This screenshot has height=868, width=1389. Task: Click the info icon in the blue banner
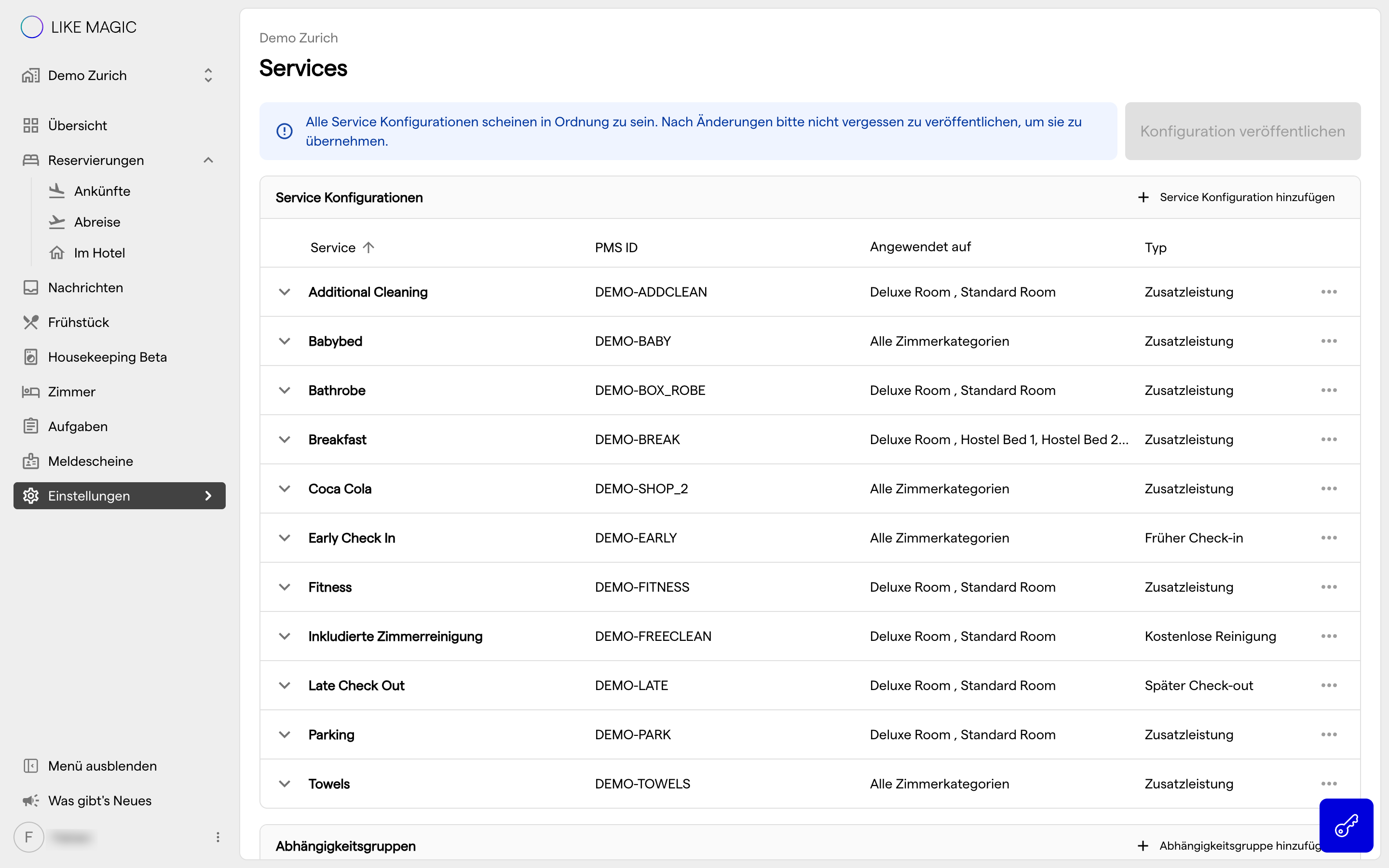pyautogui.click(x=284, y=131)
